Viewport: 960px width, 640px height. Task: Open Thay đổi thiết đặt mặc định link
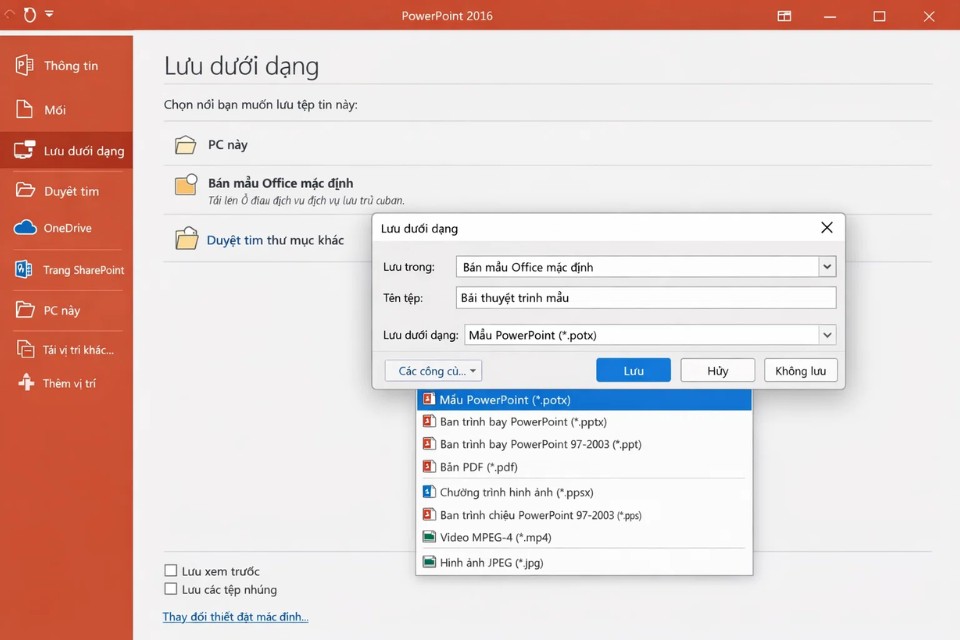(235, 617)
